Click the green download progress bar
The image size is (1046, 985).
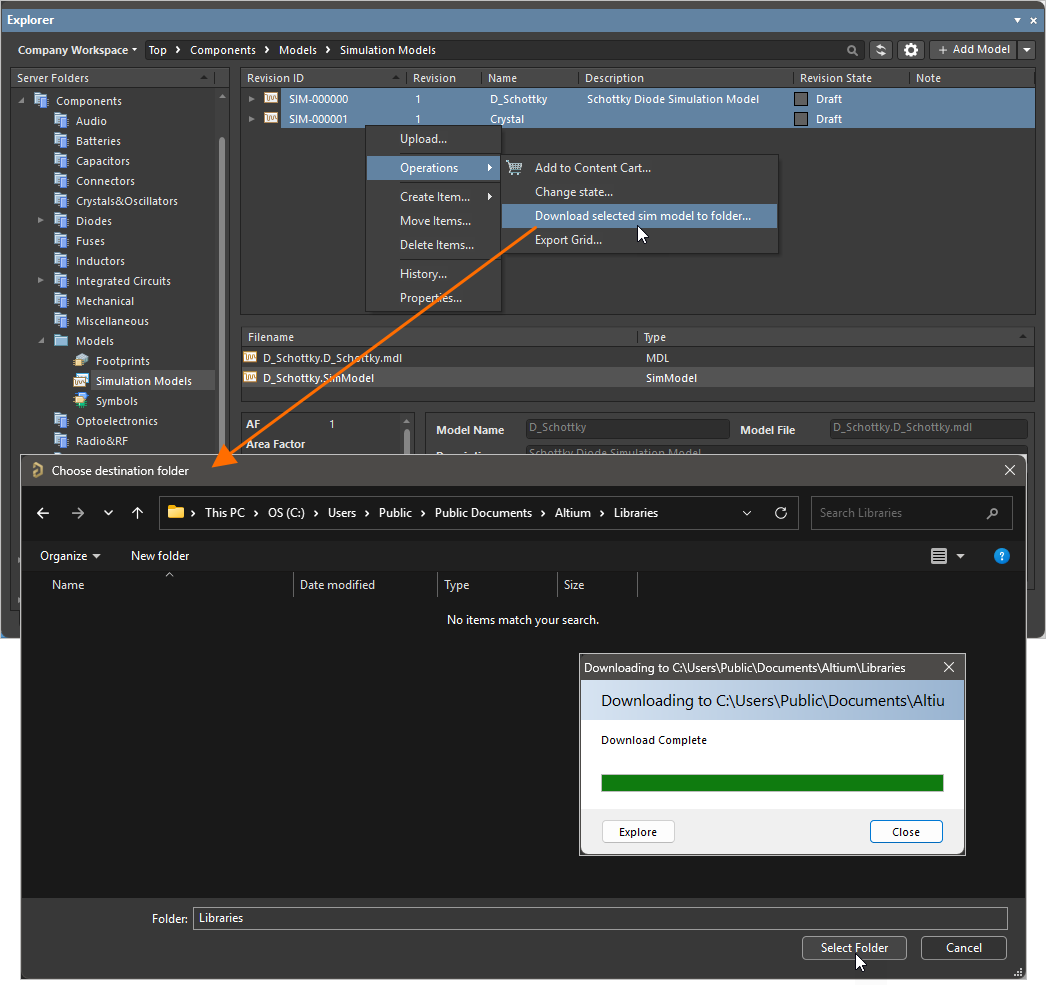(772, 783)
